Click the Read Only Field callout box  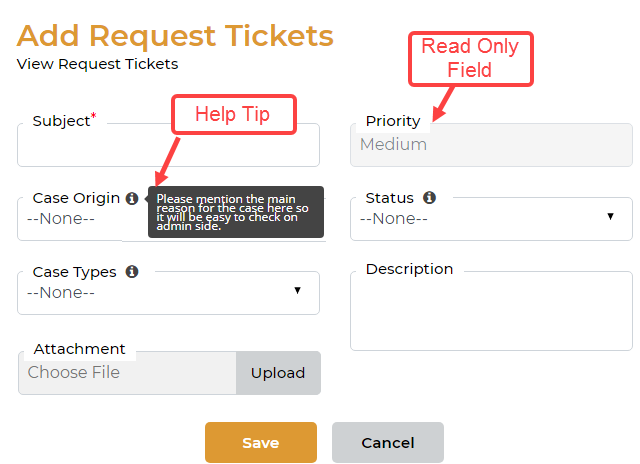(x=469, y=58)
